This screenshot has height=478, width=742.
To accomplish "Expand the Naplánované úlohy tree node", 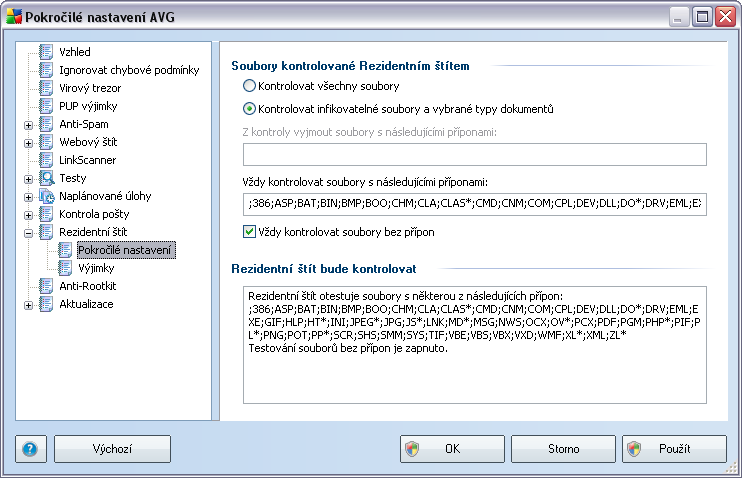I will (28, 197).
